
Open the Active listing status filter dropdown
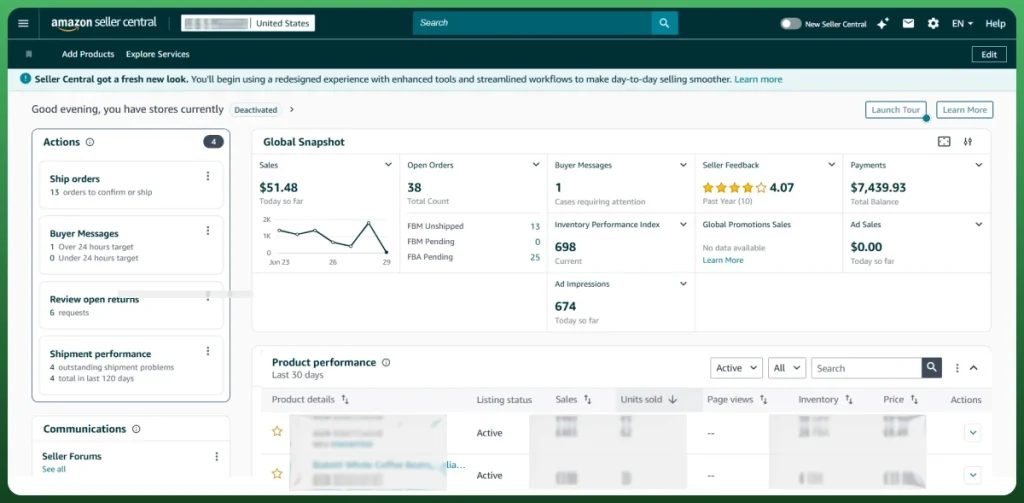click(x=736, y=368)
